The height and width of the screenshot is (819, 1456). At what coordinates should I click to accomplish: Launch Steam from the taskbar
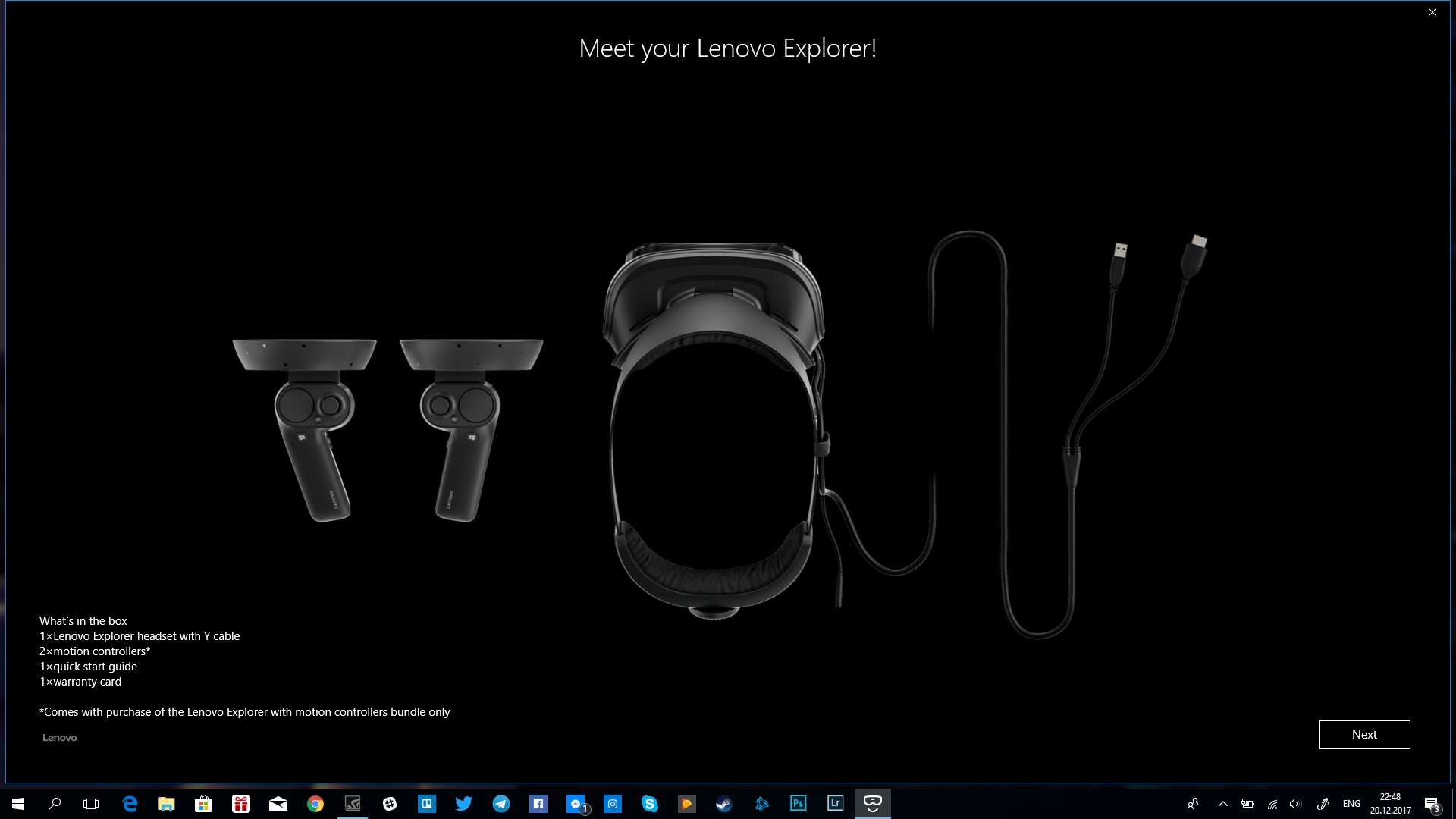(724, 803)
